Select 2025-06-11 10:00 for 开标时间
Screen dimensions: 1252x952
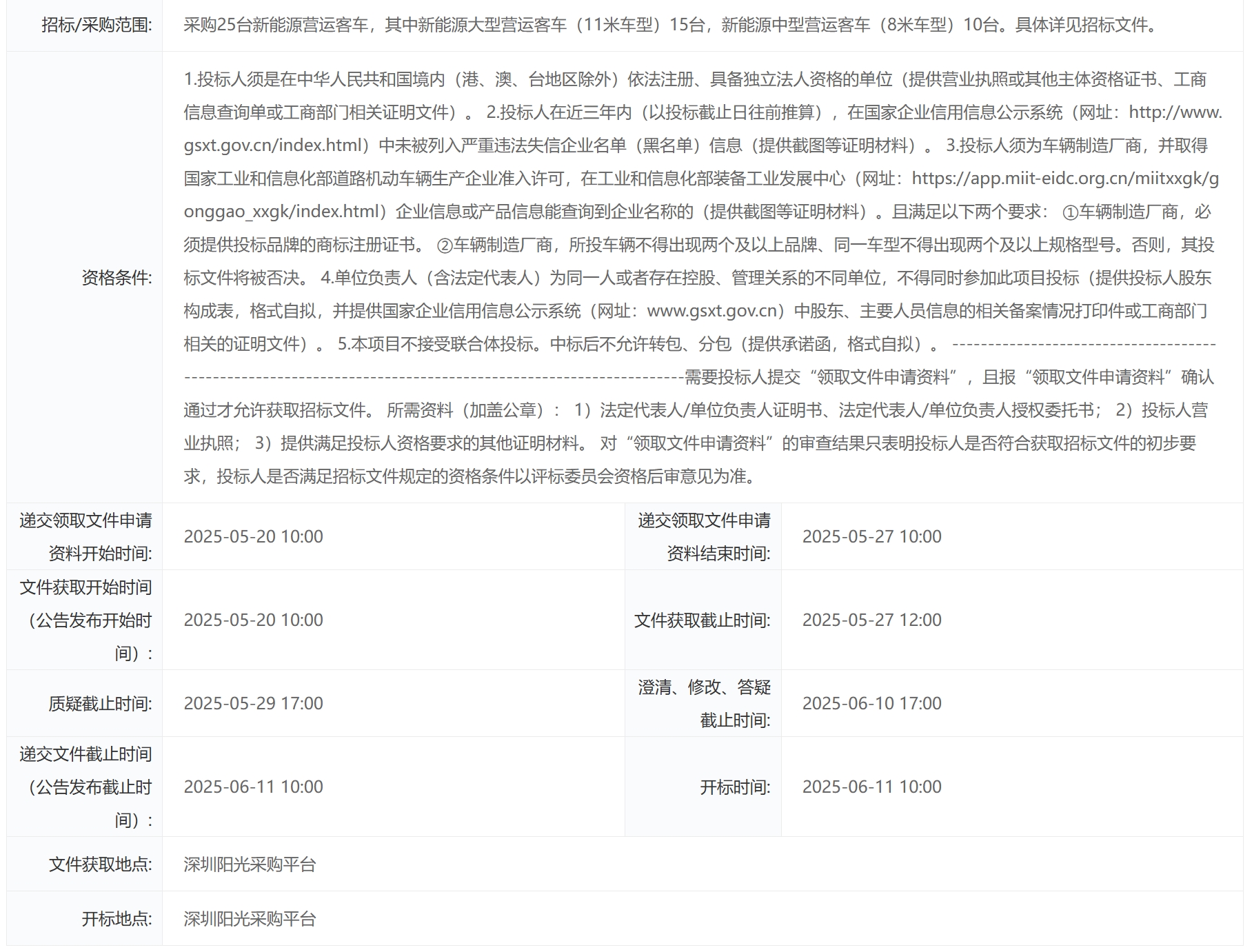click(872, 787)
